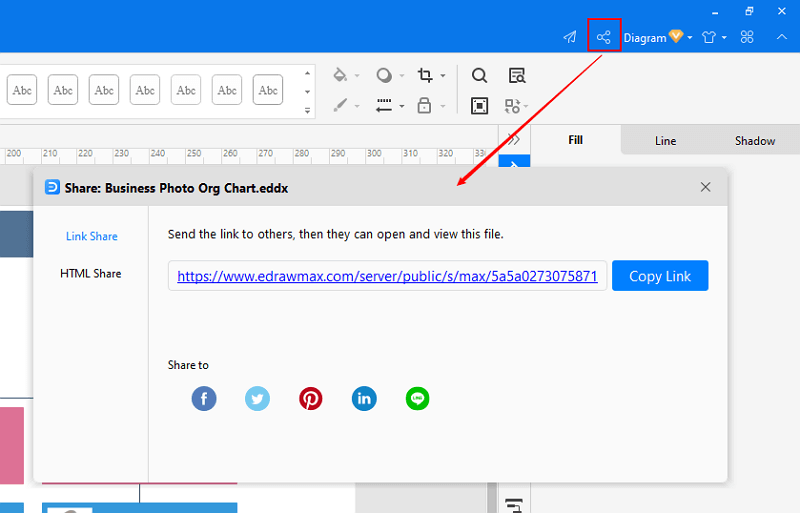Click the Diagram menu label
This screenshot has height=513, width=800.
645,38
